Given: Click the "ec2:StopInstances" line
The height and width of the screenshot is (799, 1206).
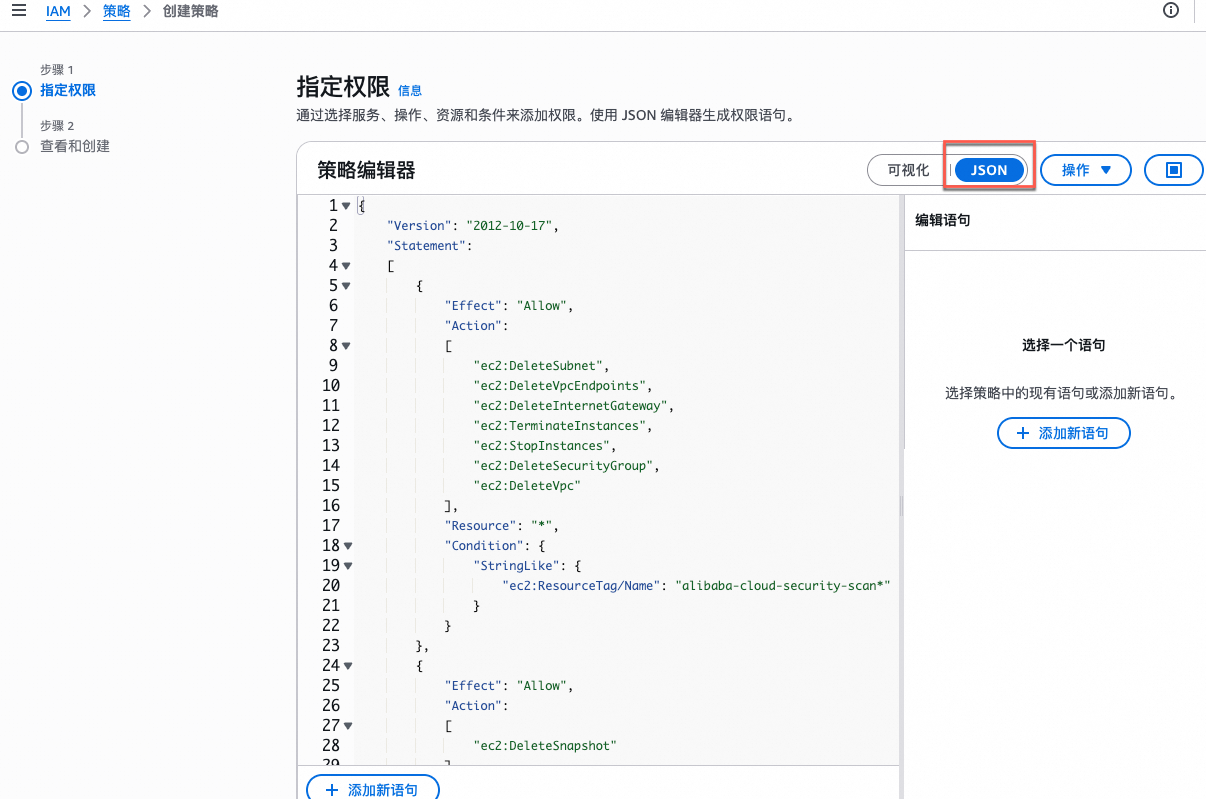Looking at the screenshot, I should (x=545, y=445).
